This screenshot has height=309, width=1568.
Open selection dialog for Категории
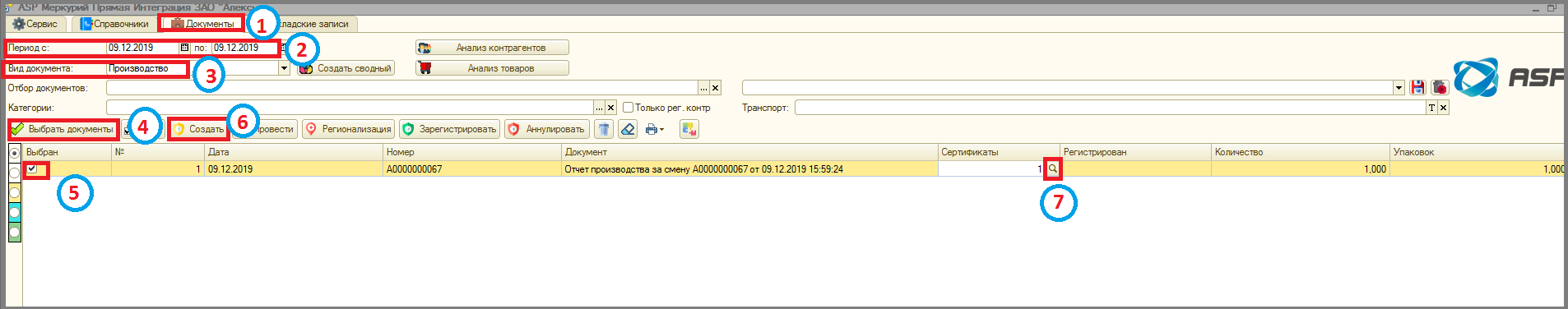[599, 108]
